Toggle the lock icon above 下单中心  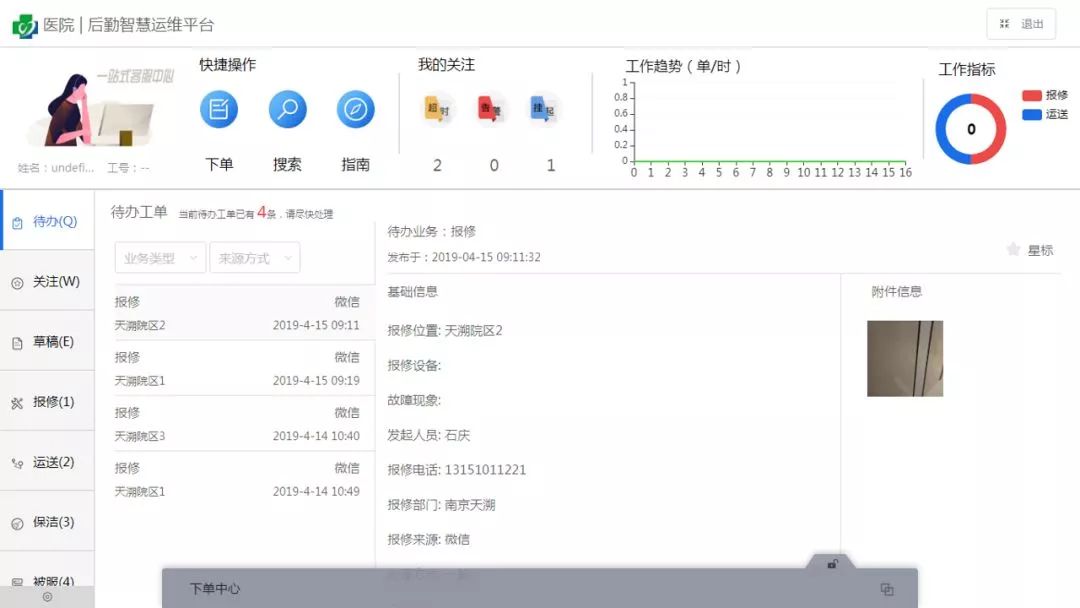831,565
